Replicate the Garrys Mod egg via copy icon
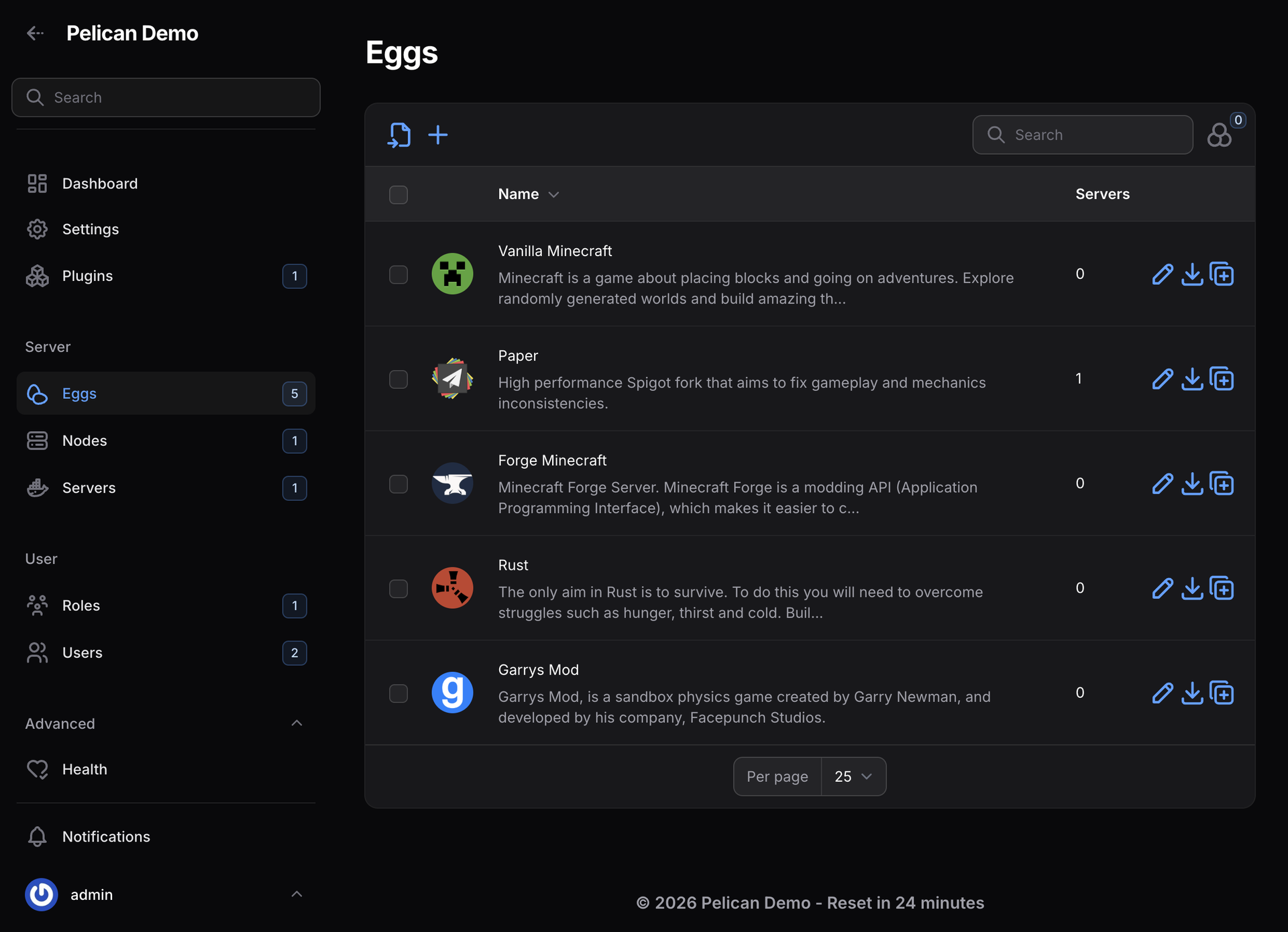The width and height of the screenshot is (1288, 932). coord(1222,692)
